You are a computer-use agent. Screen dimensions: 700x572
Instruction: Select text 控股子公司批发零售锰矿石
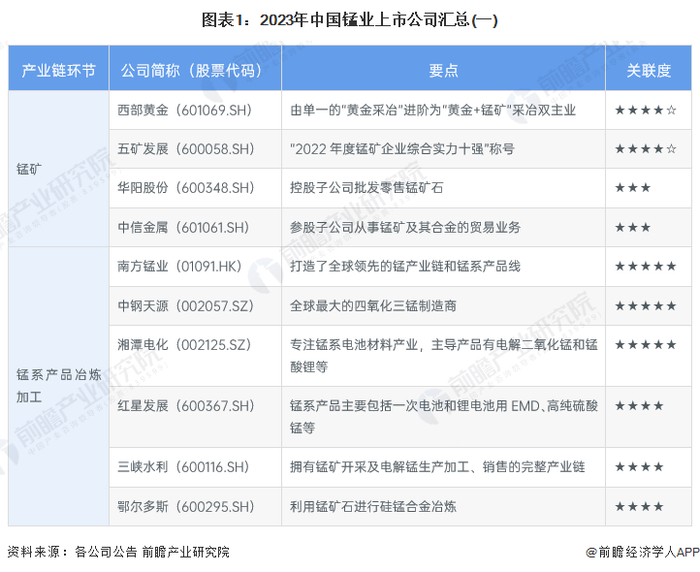point(367,188)
